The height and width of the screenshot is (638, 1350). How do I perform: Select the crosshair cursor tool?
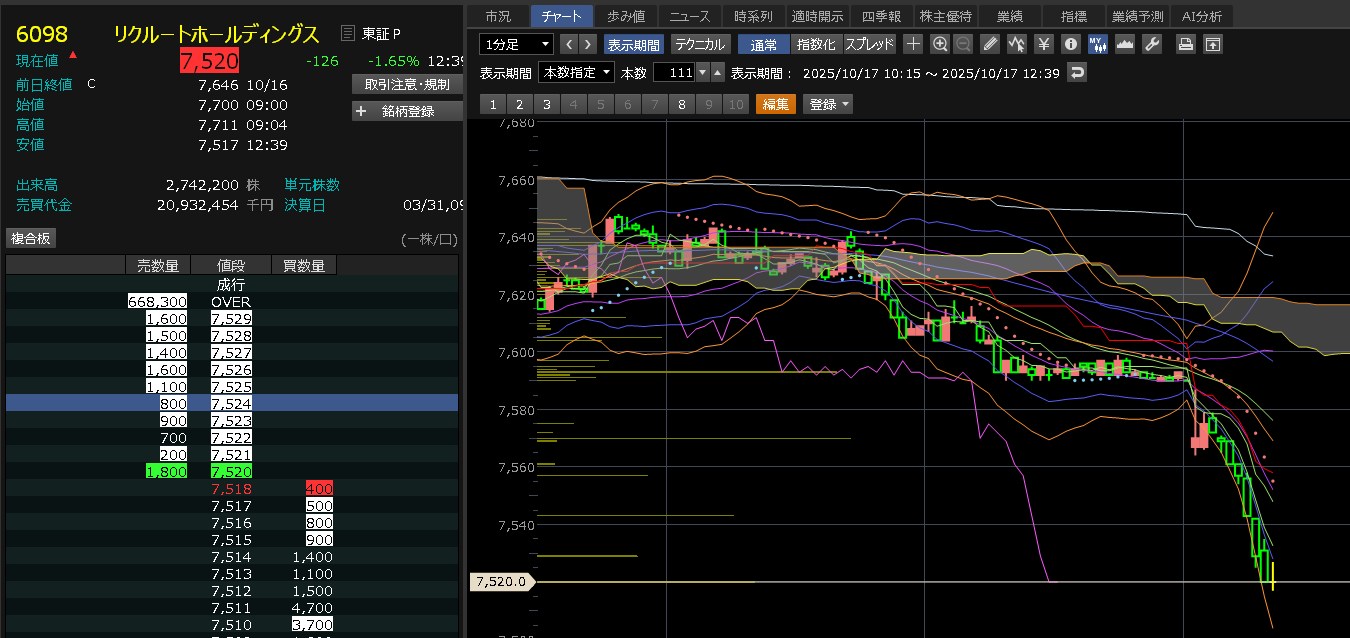coord(913,44)
